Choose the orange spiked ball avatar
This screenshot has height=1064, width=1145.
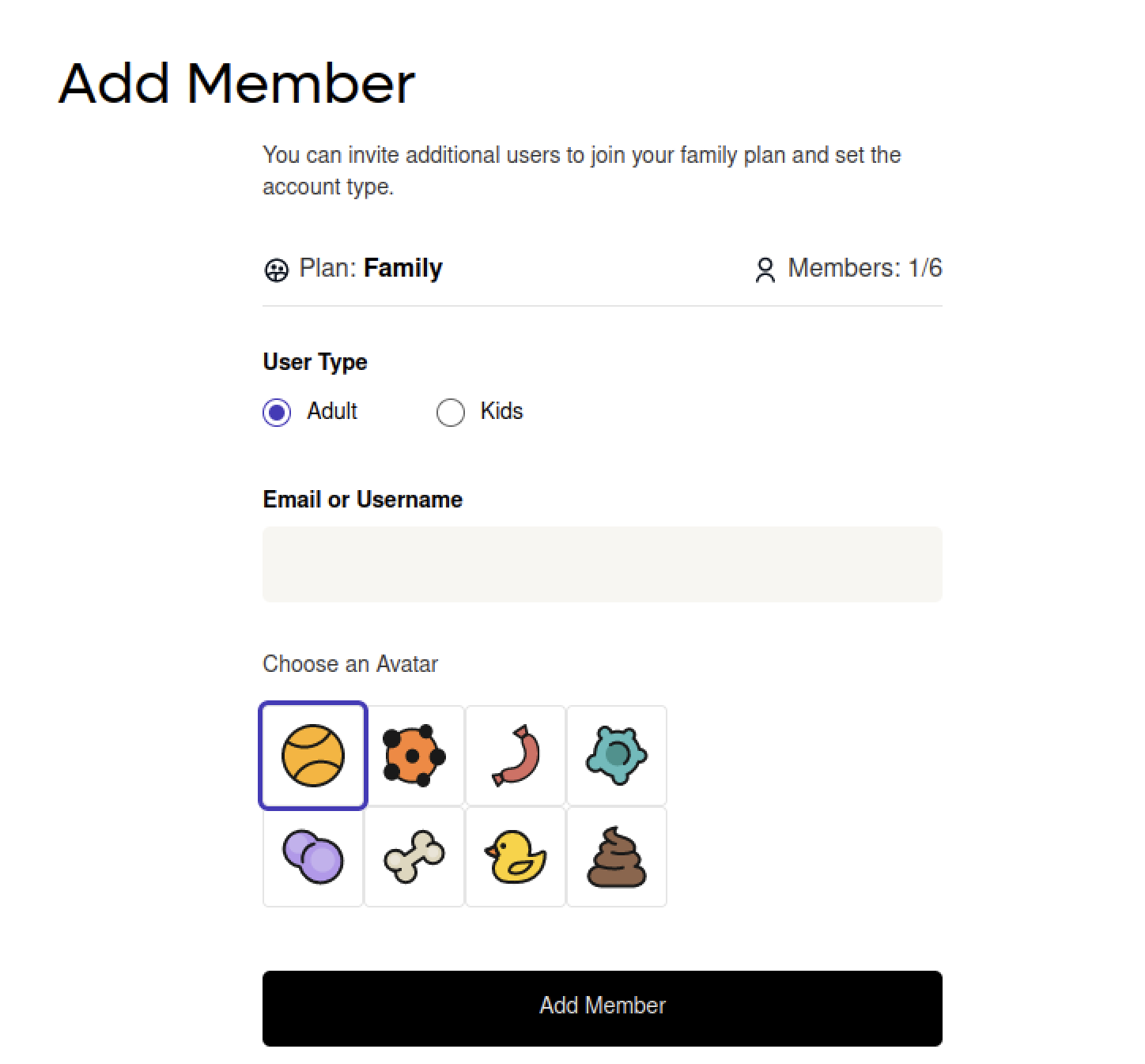tap(414, 756)
